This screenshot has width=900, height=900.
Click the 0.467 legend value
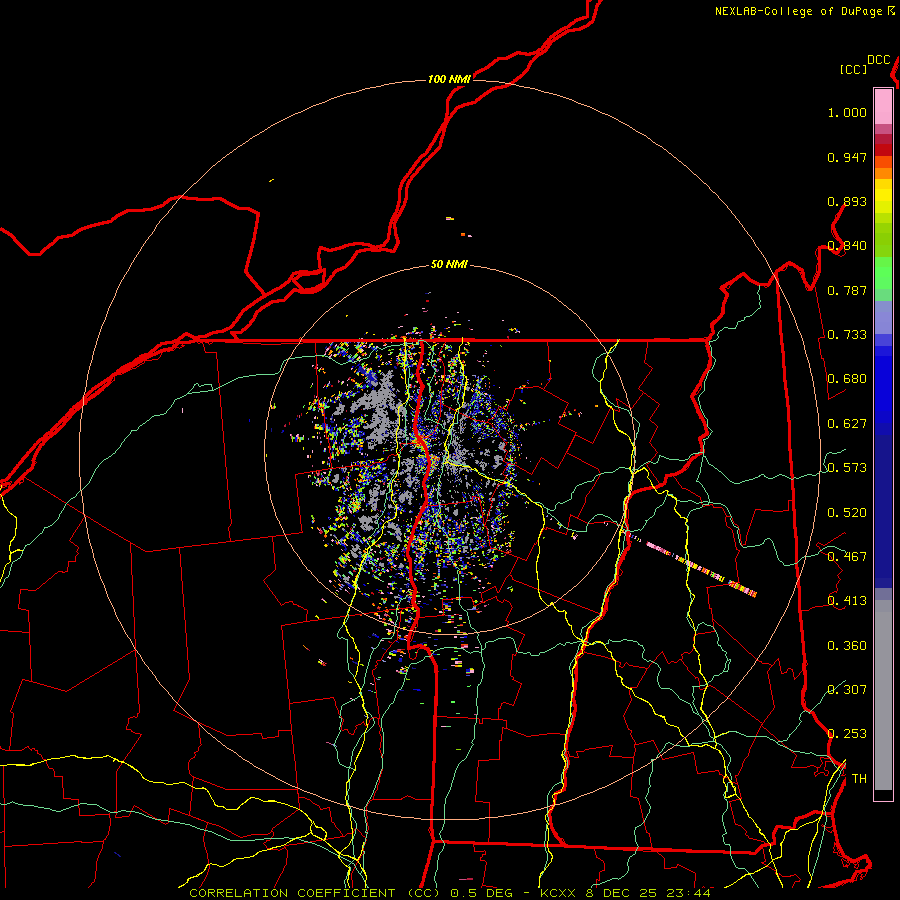point(847,557)
